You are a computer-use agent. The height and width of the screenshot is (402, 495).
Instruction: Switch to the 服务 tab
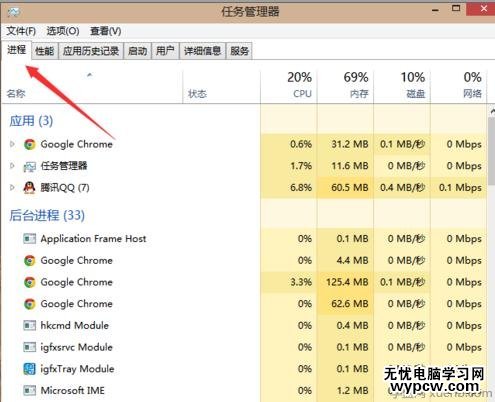(x=239, y=51)
